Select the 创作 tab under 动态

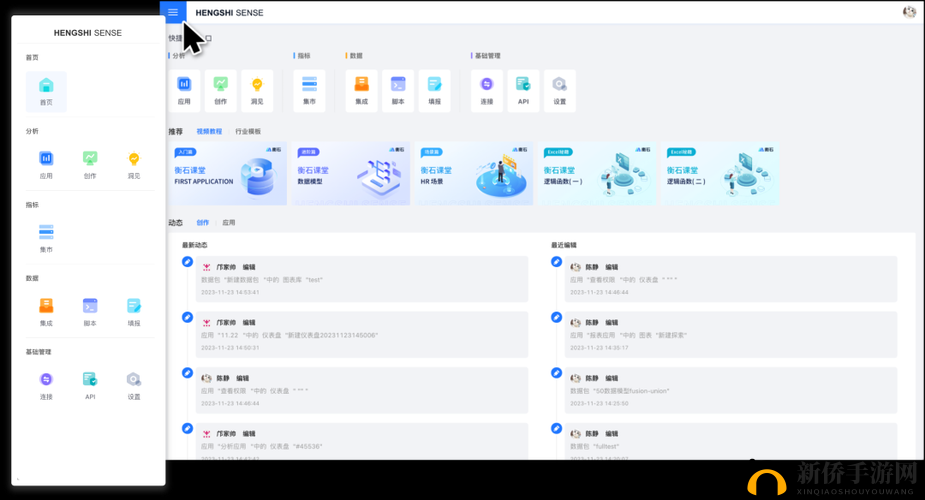pyautogui.click(x=202, y=222)
